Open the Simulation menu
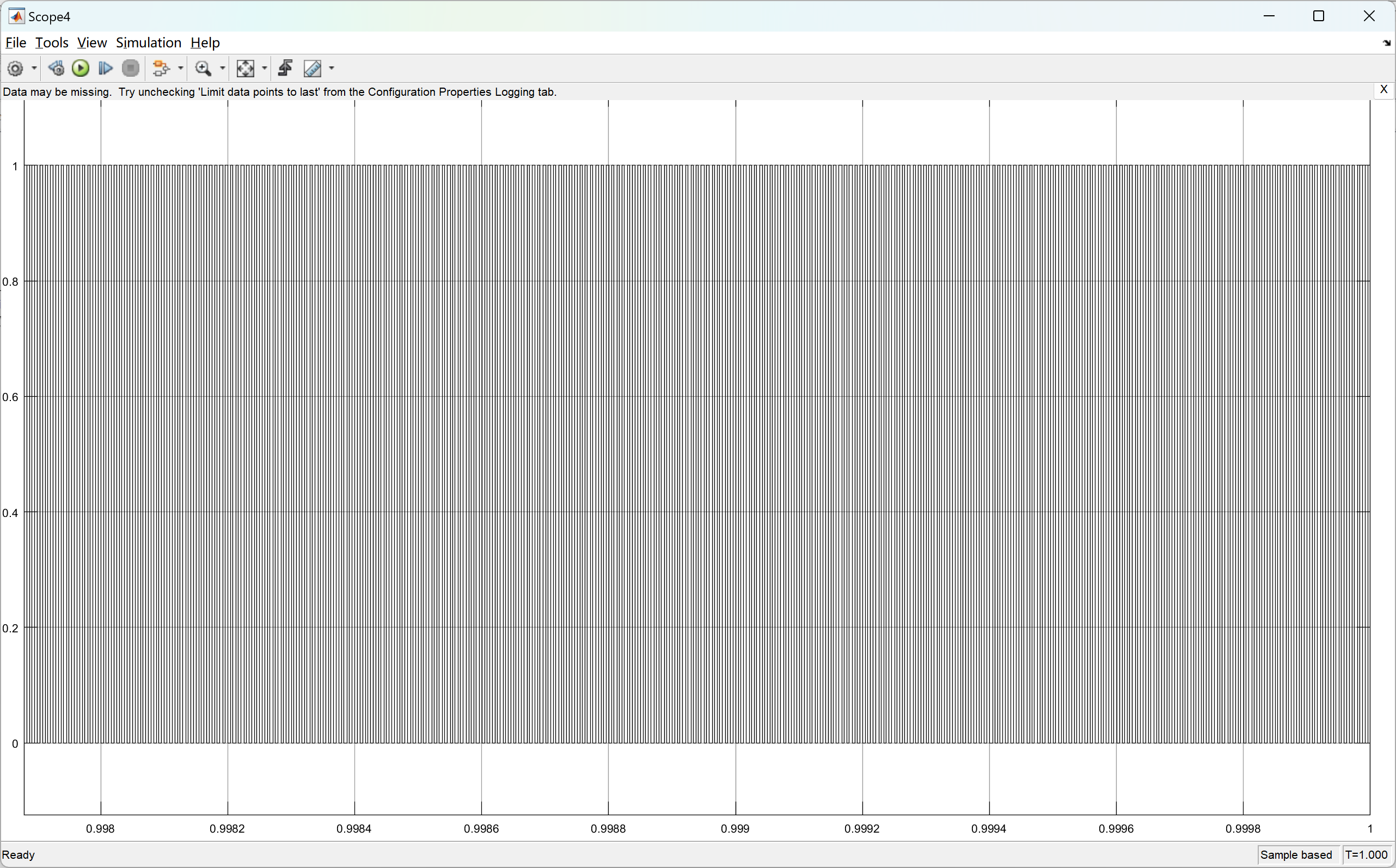Screen dimensions: 1396x868 148,43
